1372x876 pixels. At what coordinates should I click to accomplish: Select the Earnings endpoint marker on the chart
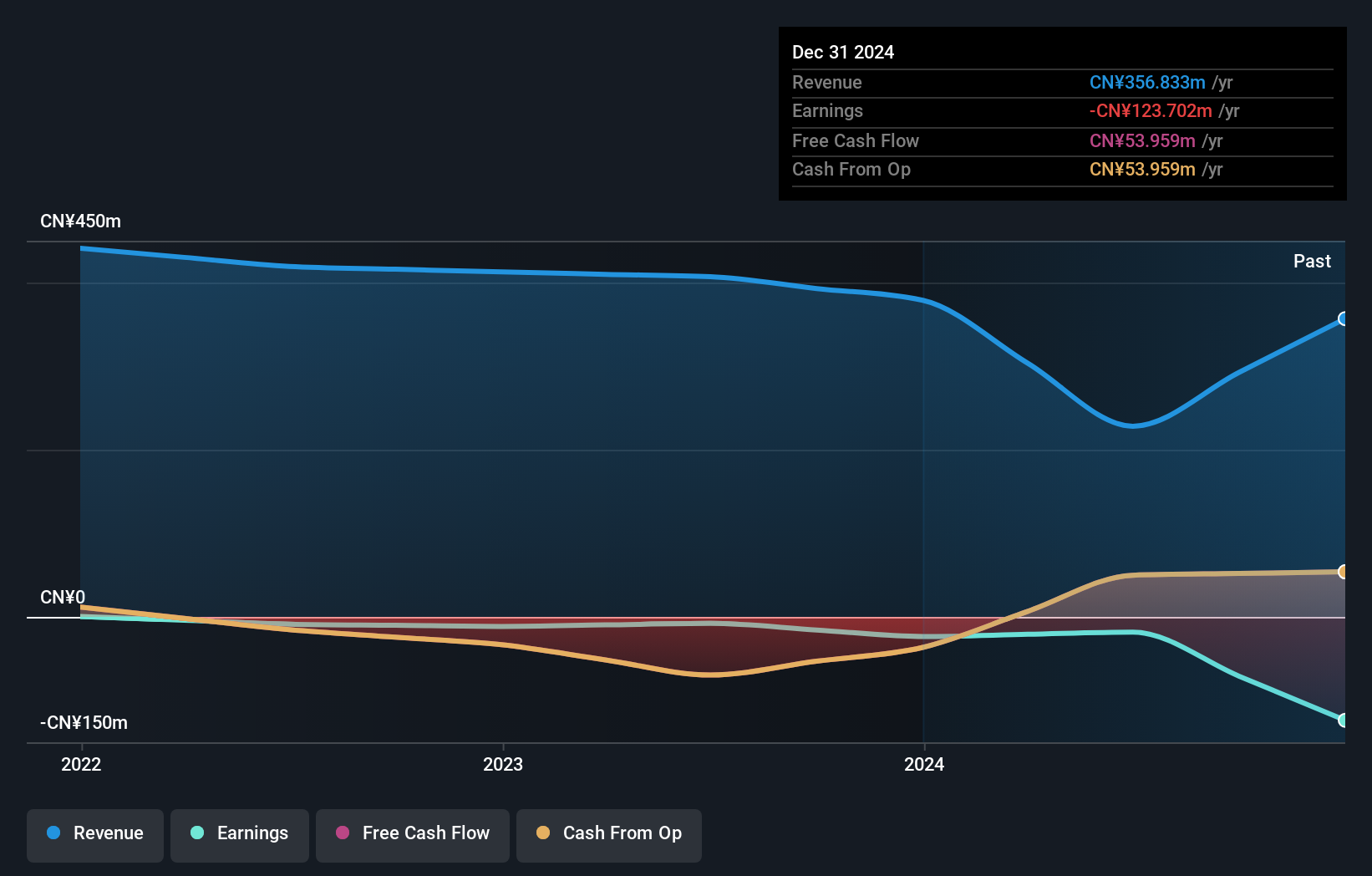pos(1344,720)
